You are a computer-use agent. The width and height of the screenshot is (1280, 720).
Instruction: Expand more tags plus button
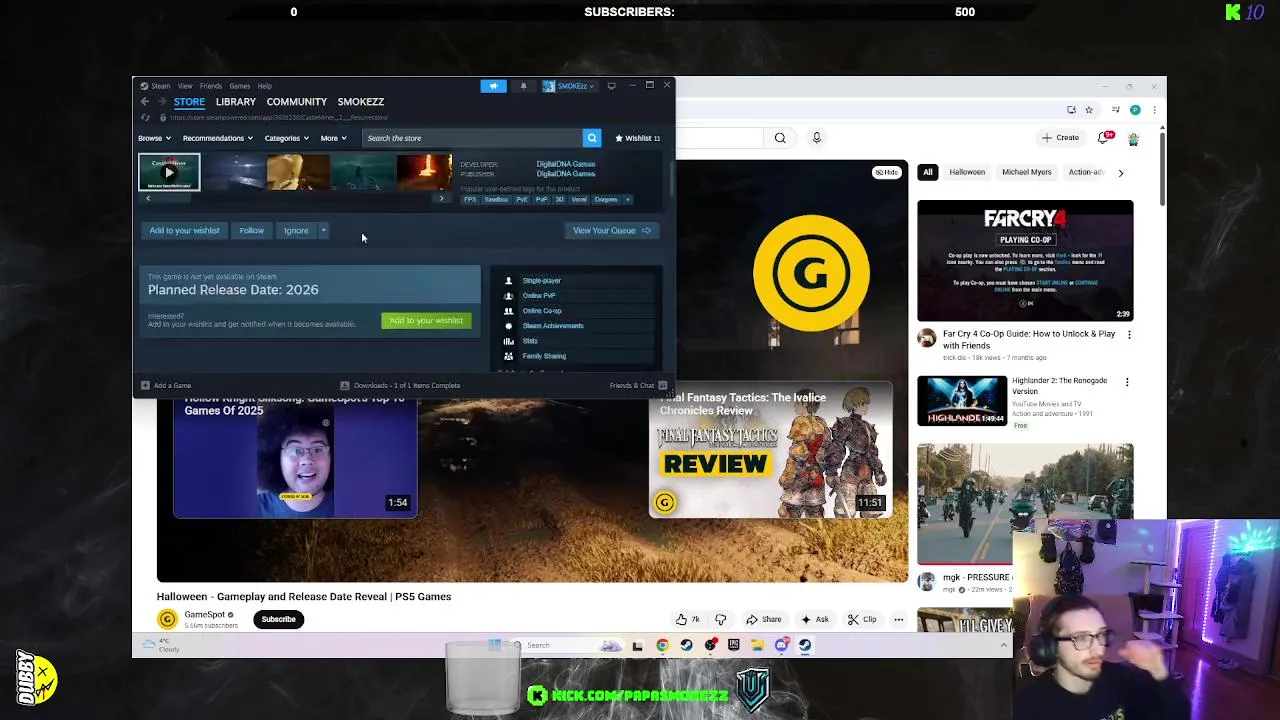(x=627, y=199)
